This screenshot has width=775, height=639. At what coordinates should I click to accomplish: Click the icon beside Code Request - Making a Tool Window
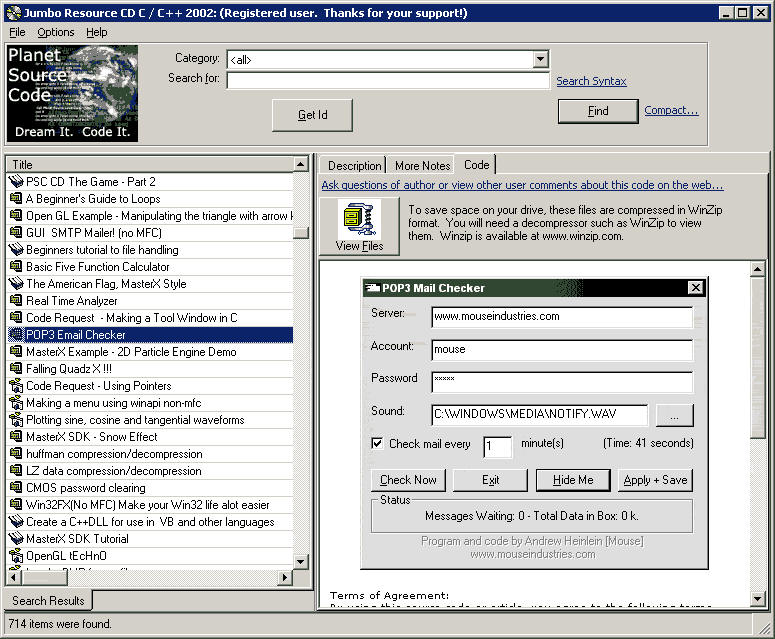click(16, 317)
